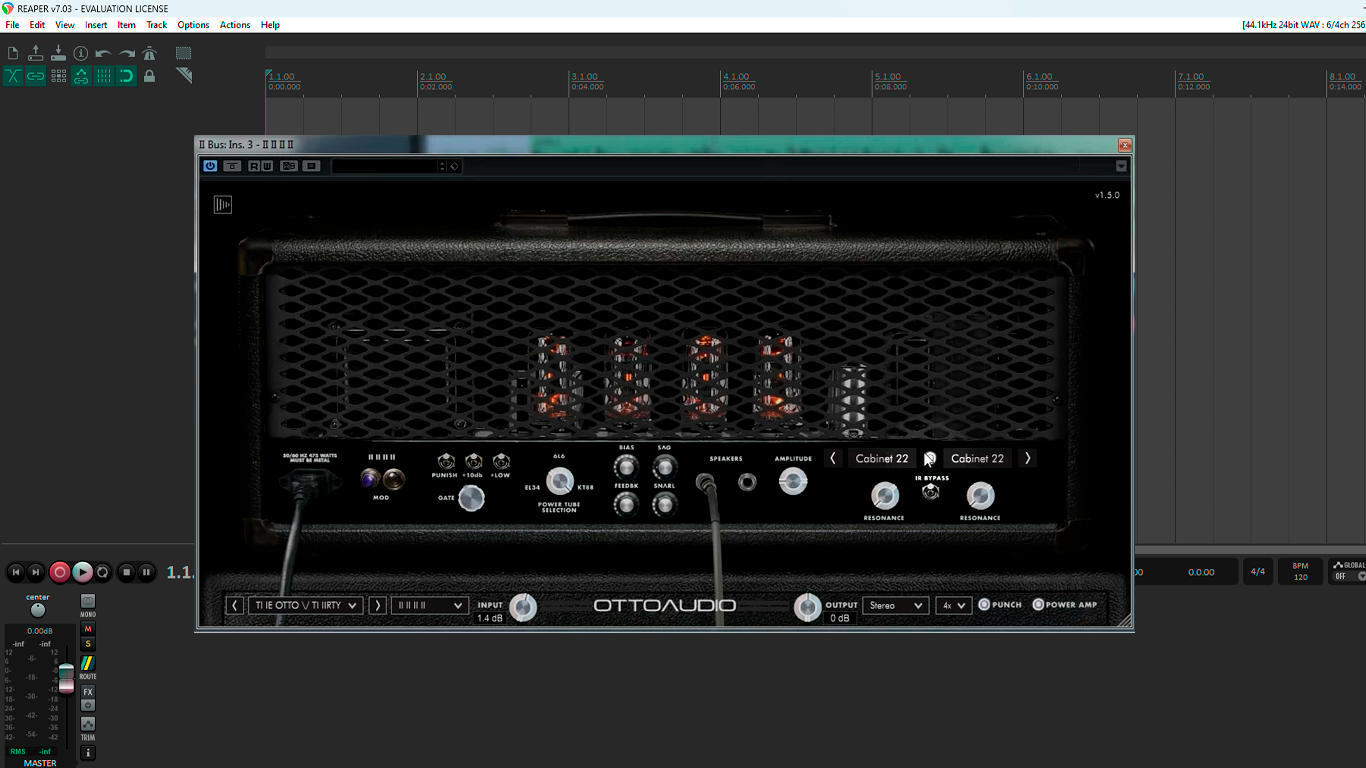Click the dashed marquee selection icon
This screenshot has height=768, width=1366.
click(184, 53)
